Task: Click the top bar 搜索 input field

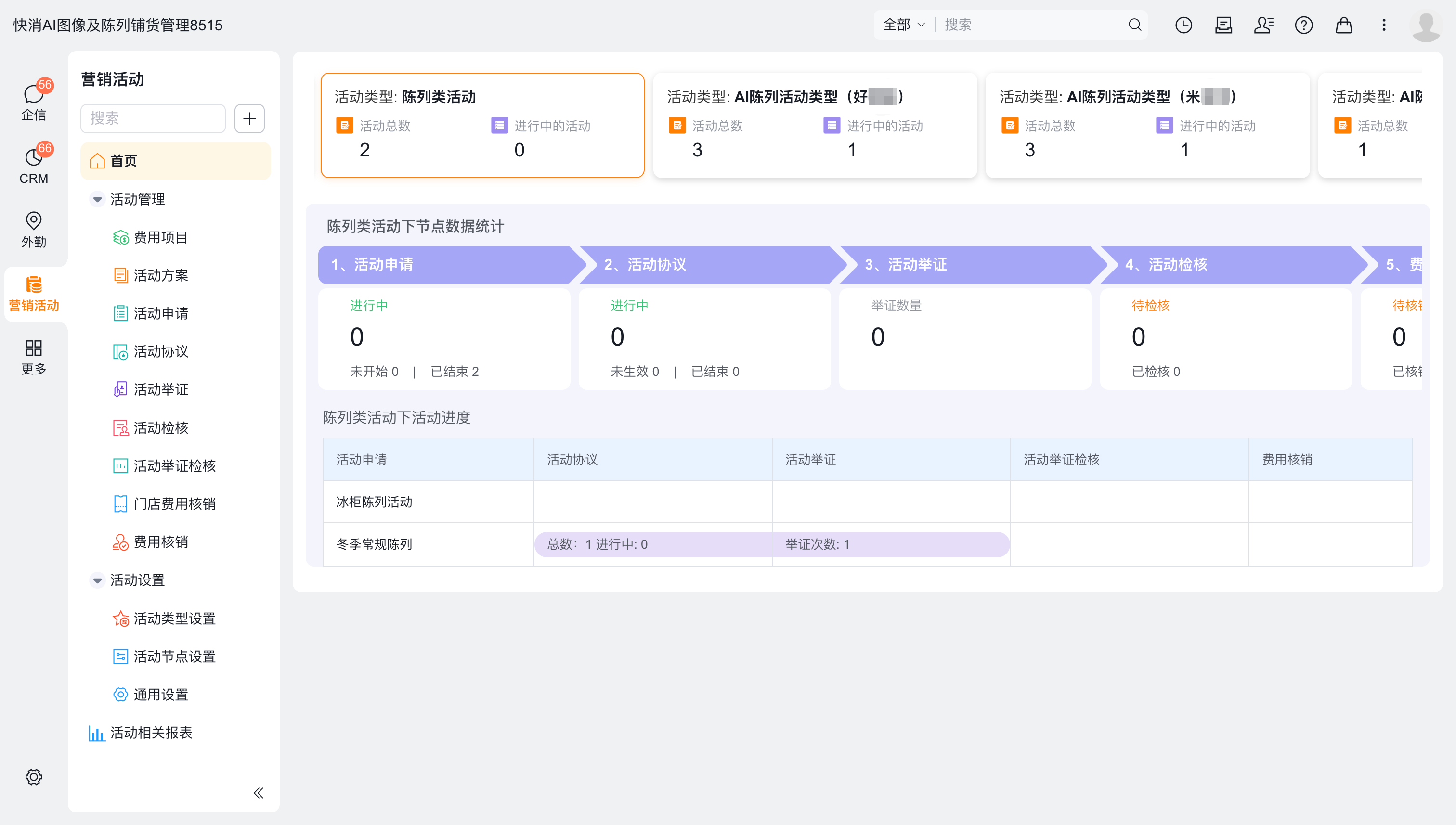Action: pyautogui.click(x=1031, y=25)
